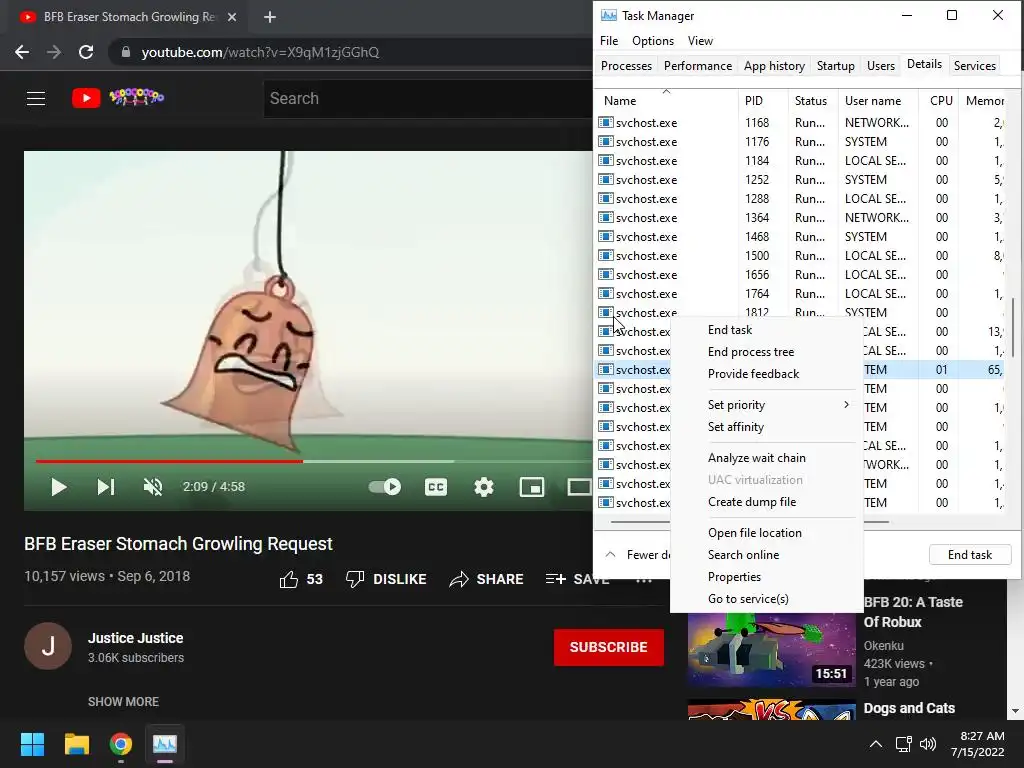
Task: Sort processes by PID column
Action: tap(763, 101)
